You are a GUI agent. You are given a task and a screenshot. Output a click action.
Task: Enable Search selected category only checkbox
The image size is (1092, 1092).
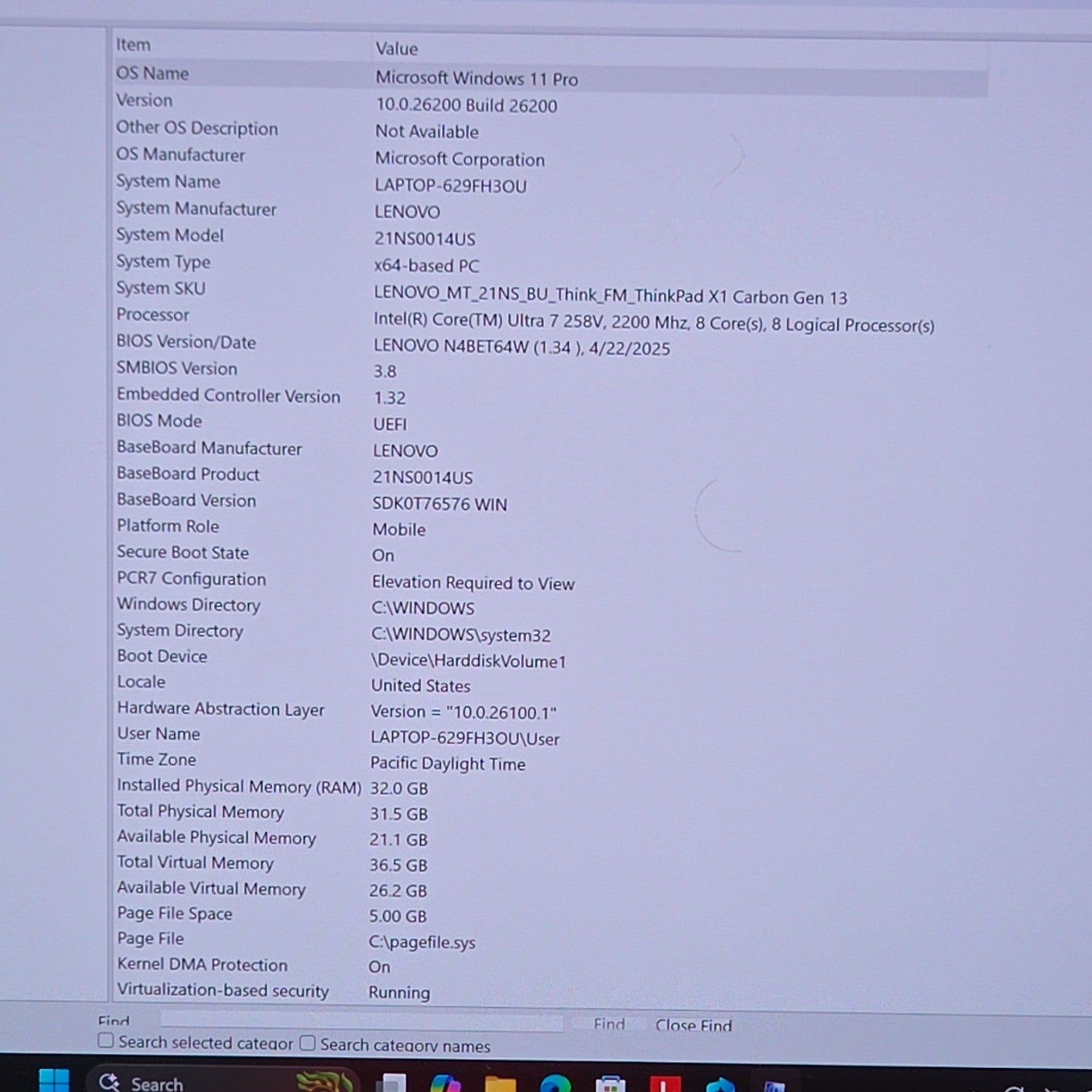(x=106, y=1041)
